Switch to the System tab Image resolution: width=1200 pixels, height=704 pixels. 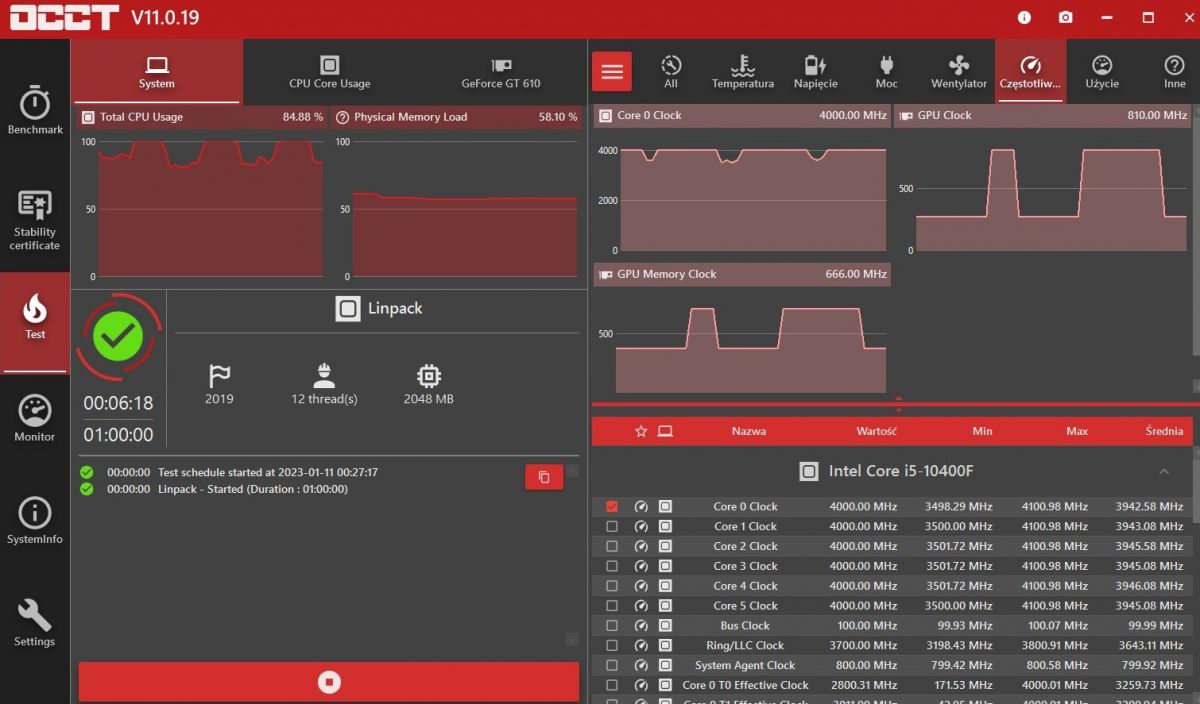point(157,72)
